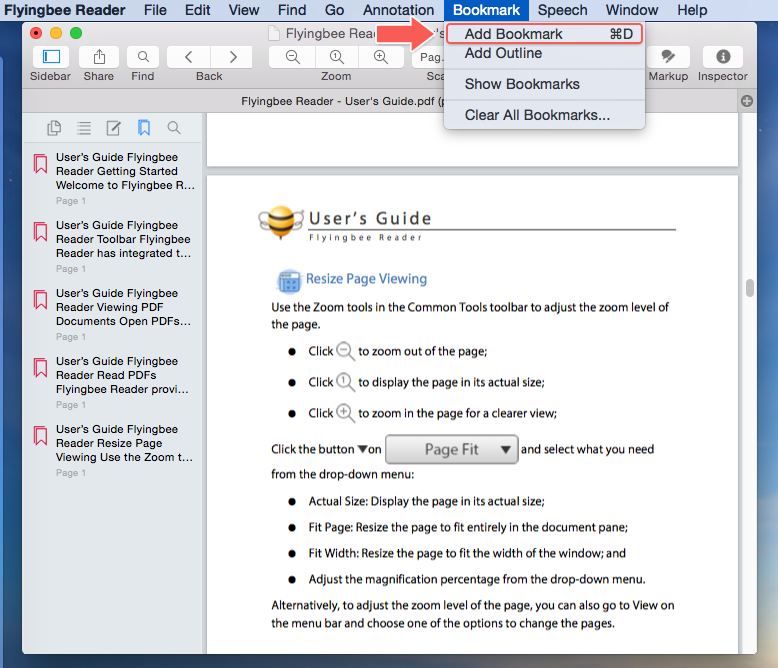This screenshot has height=668, width=778.
Task: Click the zoom-in icon in third bullet
Action: (x=345, y=413)
